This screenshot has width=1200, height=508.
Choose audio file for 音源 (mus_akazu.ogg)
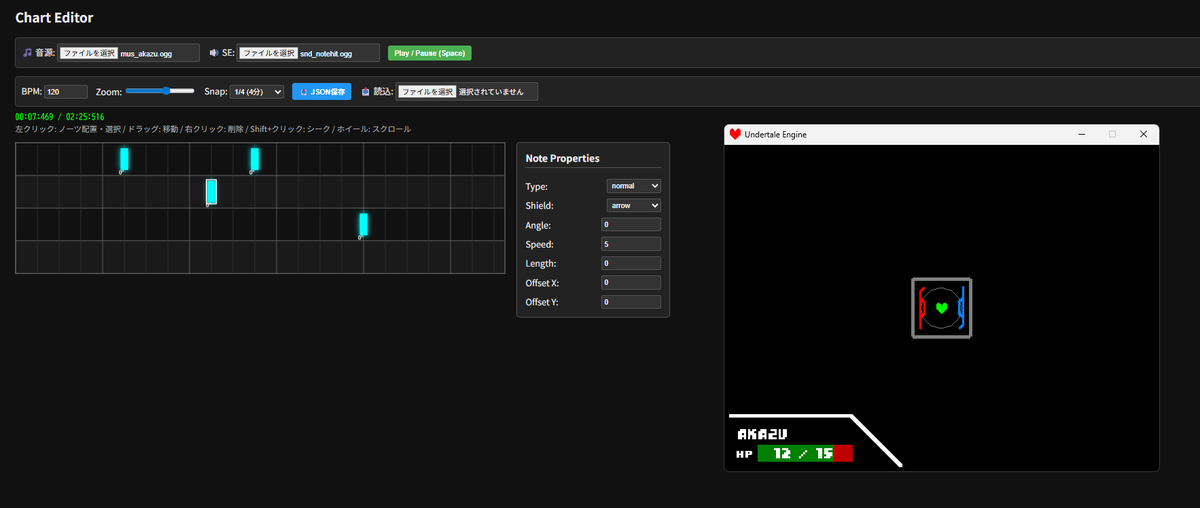[x=87, y=53]
